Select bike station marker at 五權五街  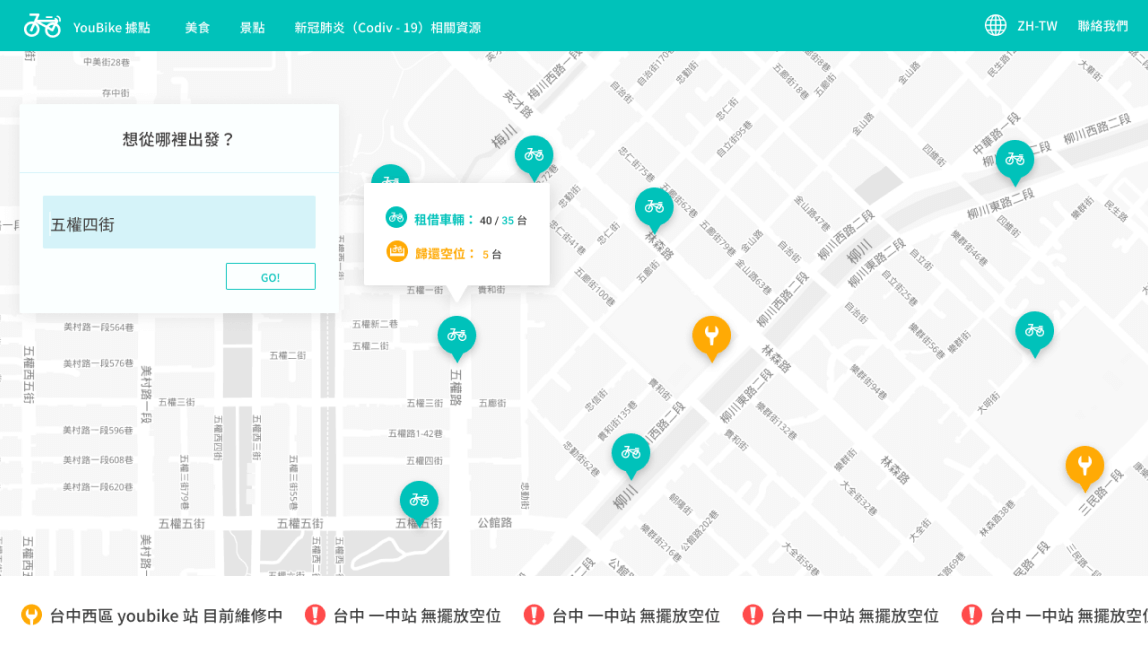coord(419,502)
